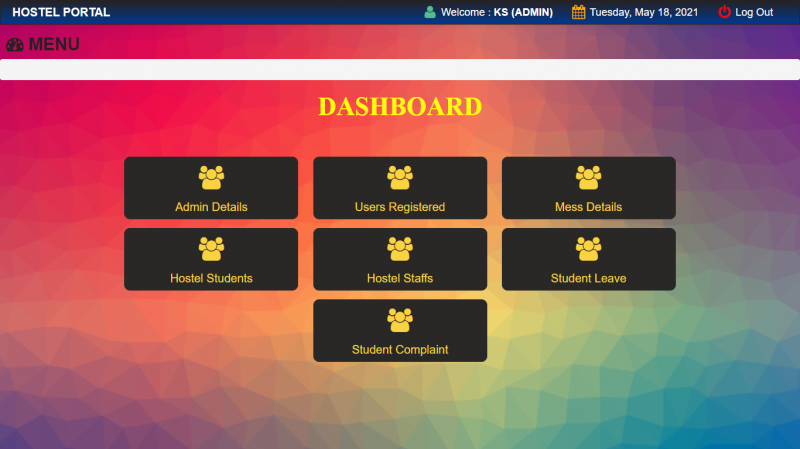Open the MENU navigation toggle
Screen dimensions: 800x449
[x=54, y=44]
